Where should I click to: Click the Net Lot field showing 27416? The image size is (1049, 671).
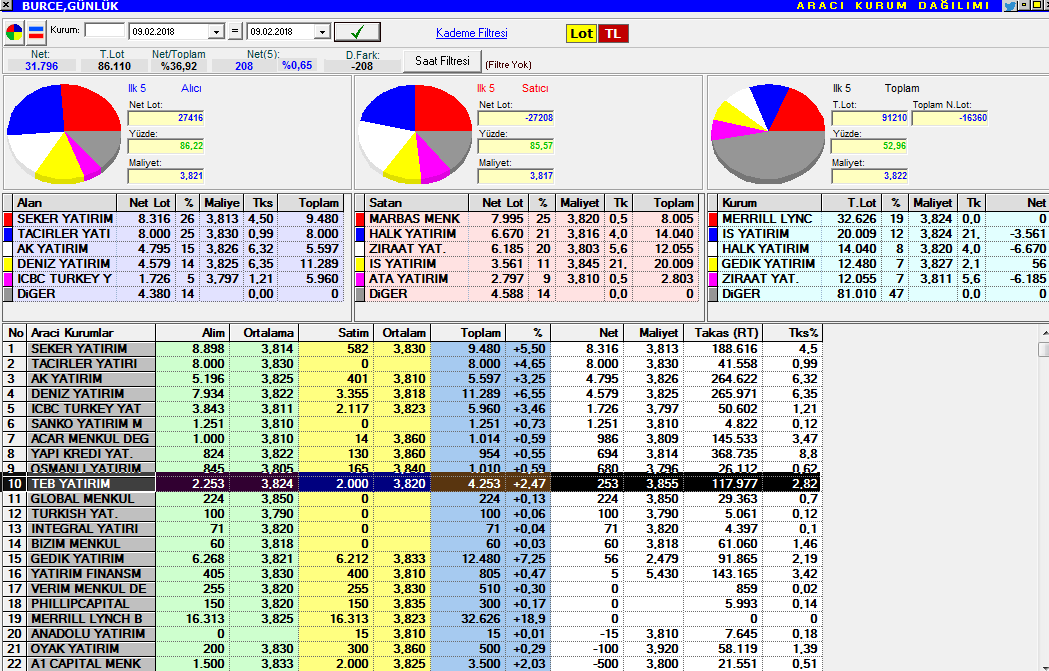point(166,118)
